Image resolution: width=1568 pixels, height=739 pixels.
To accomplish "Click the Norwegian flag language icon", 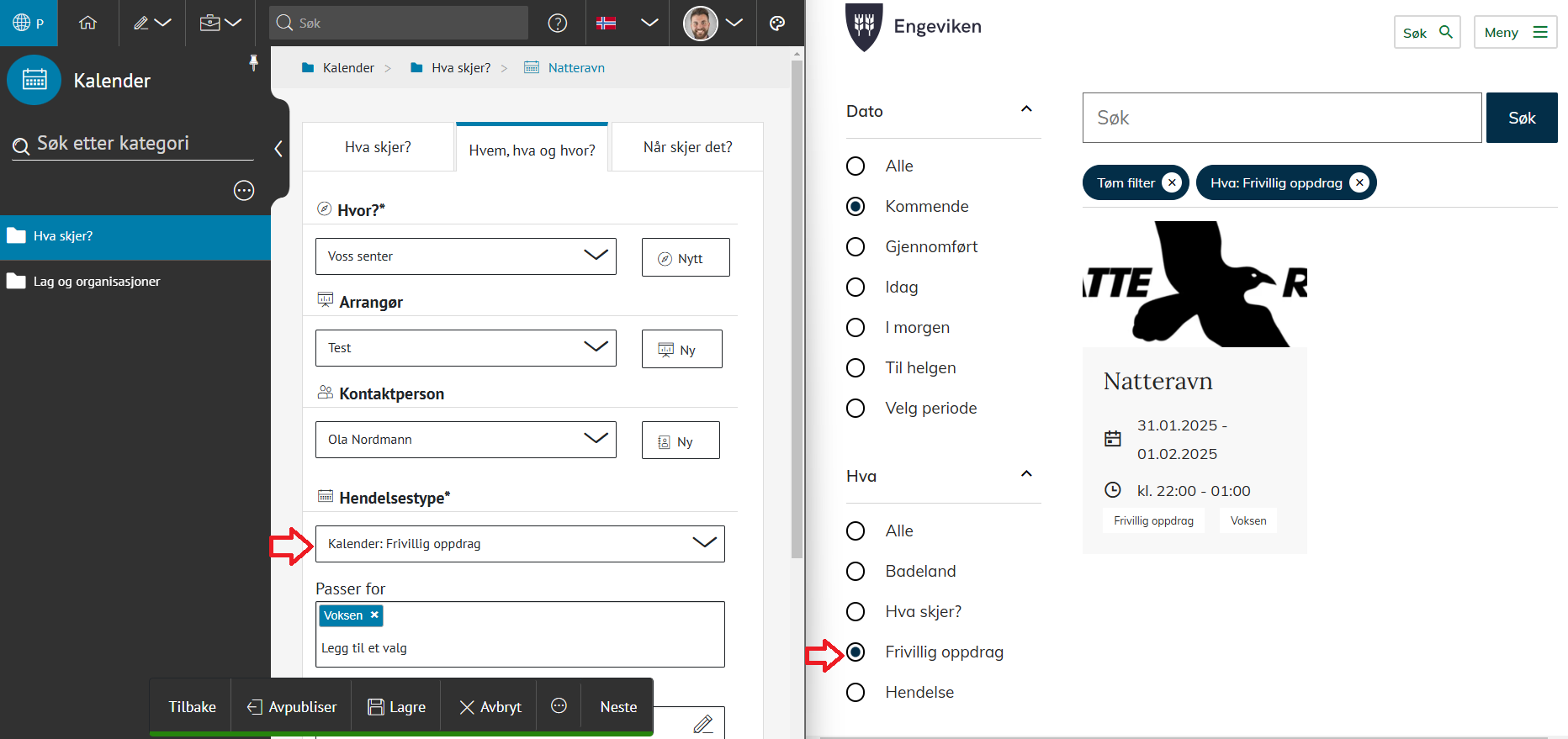I will tap(606, 23).
